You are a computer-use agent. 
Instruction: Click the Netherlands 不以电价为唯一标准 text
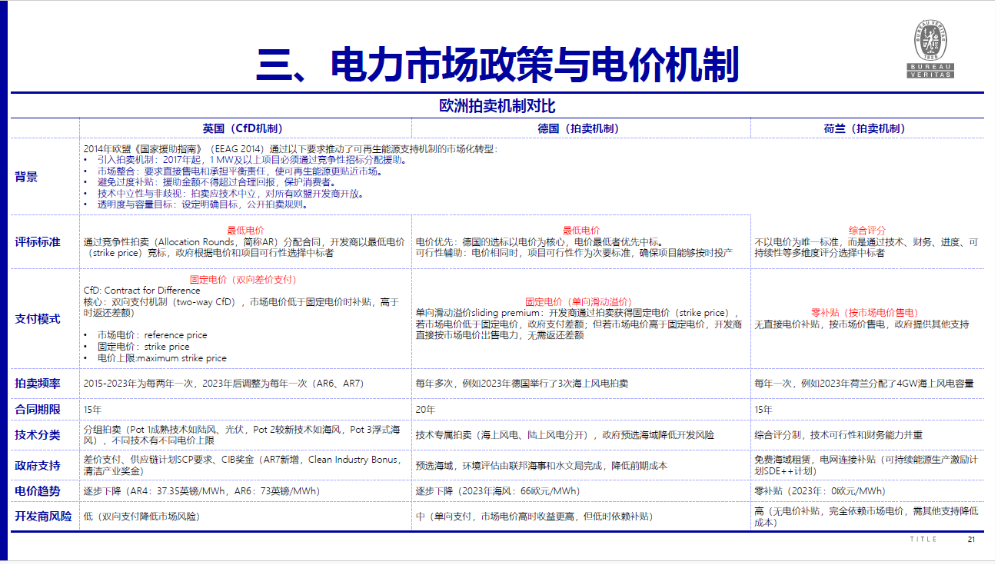pos(866,247)
